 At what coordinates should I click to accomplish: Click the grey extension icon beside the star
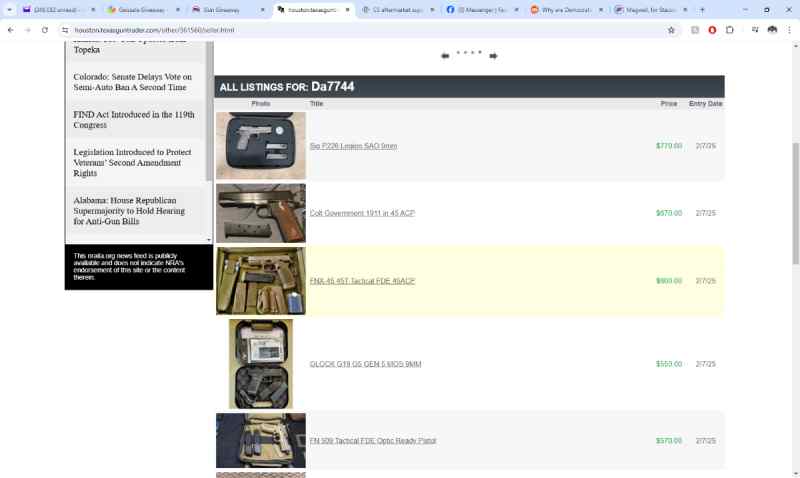coord(695,30)
